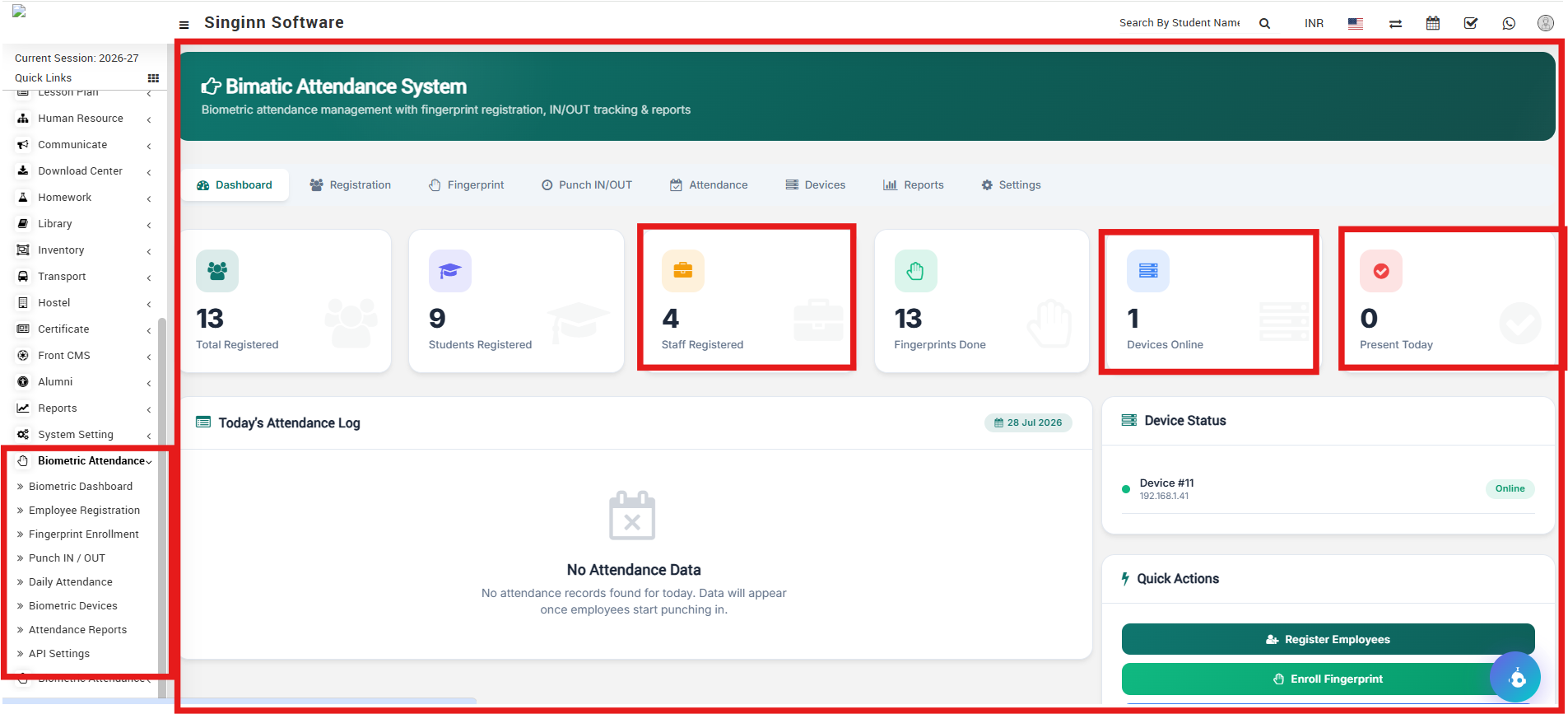Switch to the Registration tab

pyautogui.click(x=351, y=185)
